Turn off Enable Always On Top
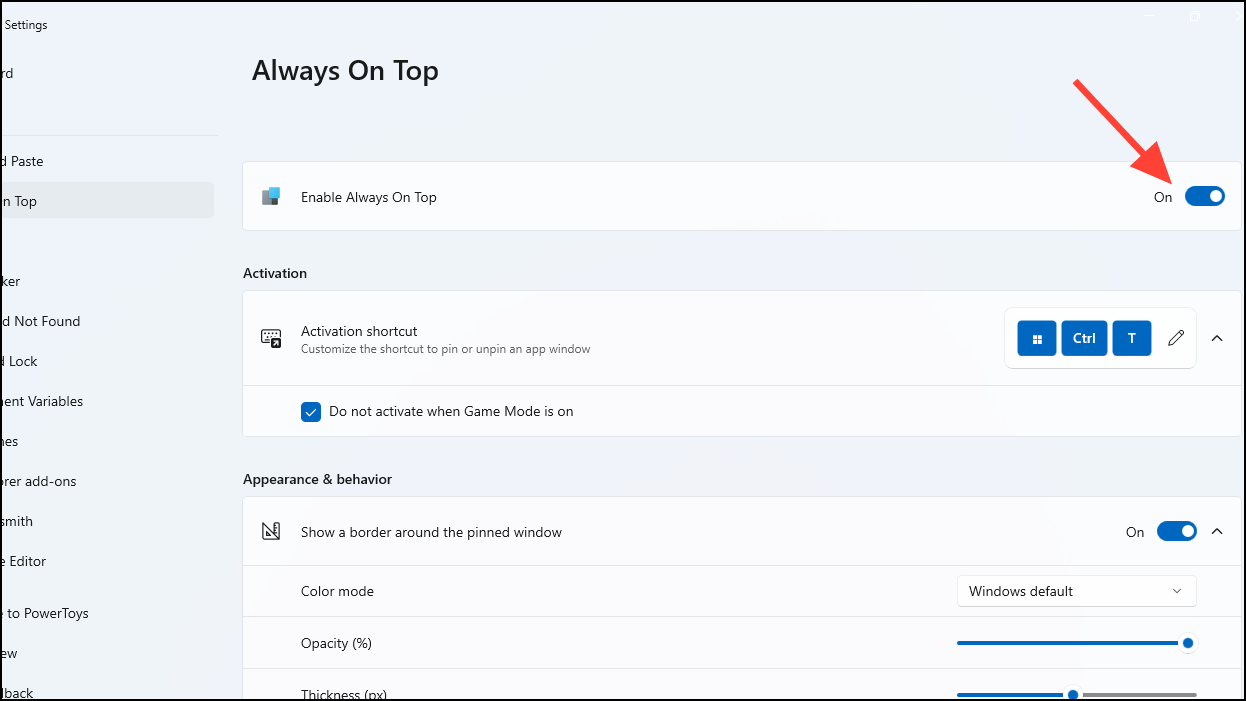The width and height of the screenshot is (1246, 701). tap(1205, 196)
